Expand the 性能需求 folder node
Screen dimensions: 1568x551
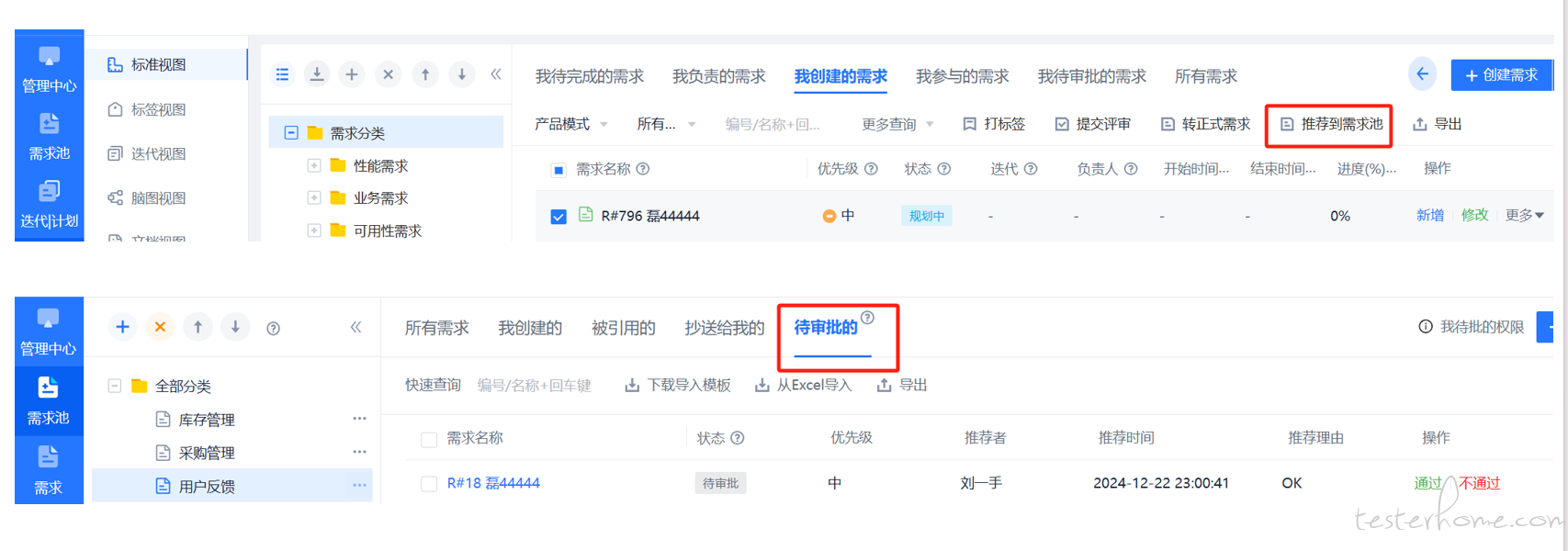point(314,166)
